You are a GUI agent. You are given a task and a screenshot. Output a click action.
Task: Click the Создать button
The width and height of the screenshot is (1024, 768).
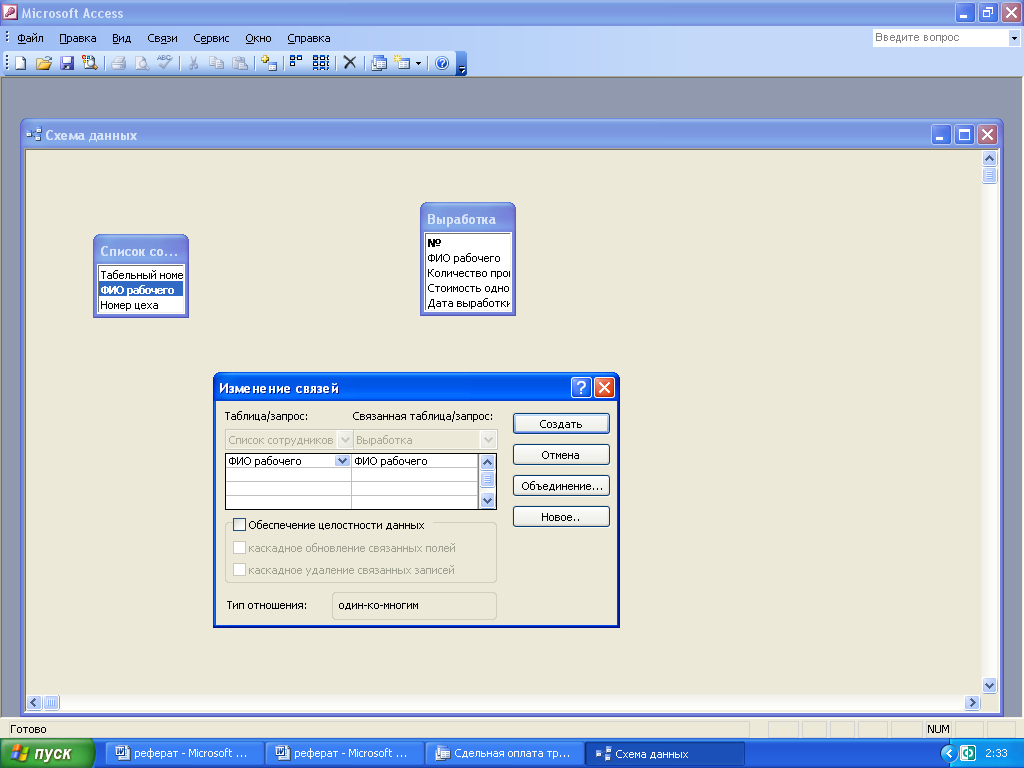click(x=561, y=424)
